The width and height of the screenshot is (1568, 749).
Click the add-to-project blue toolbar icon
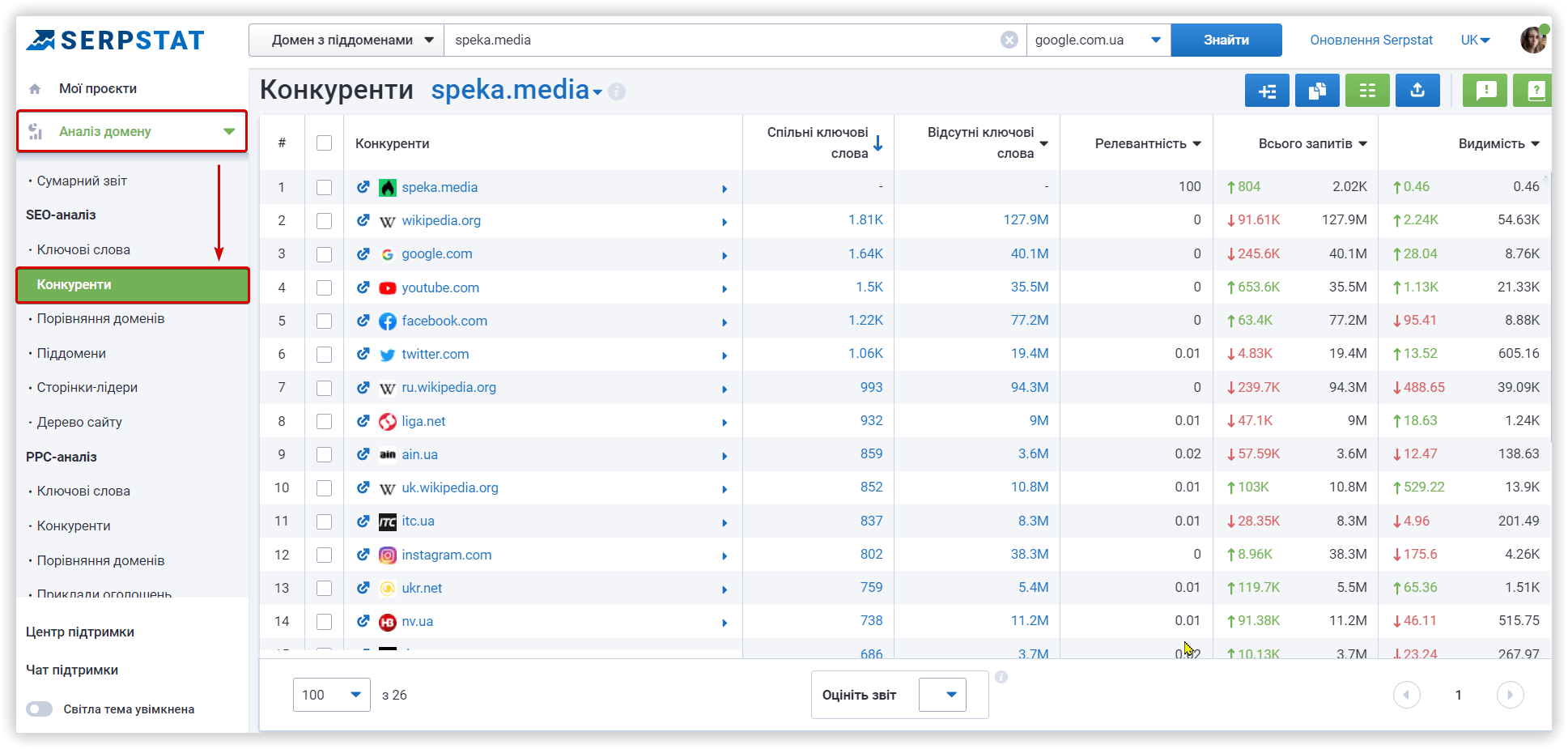tap(1267, 91)
